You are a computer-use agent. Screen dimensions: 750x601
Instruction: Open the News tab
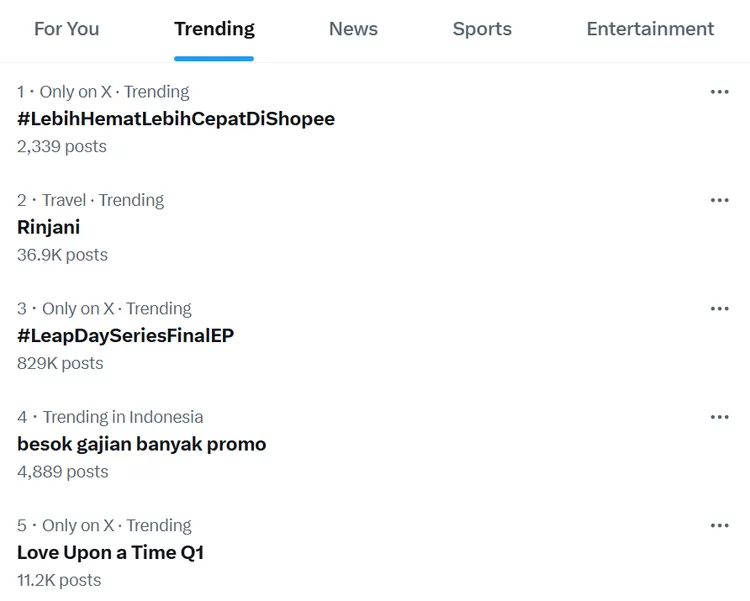353,29
